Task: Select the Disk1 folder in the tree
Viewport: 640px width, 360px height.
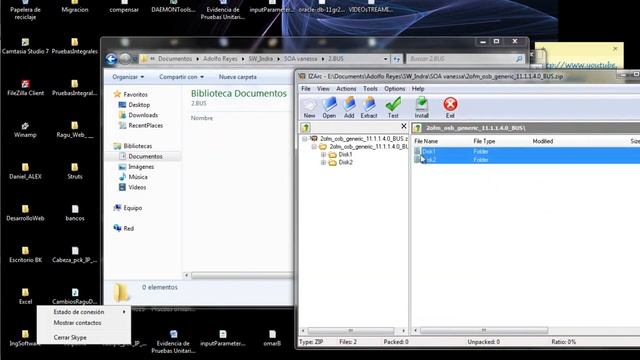Action: pyautogui.click(x=345, y=155)
